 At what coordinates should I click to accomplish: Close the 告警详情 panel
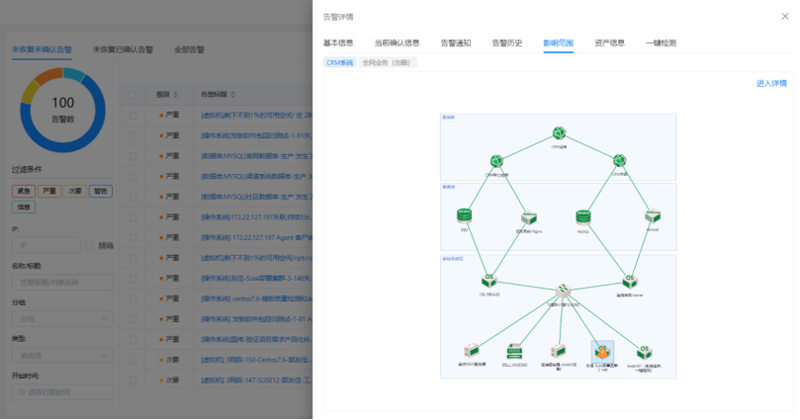click(x=784, y=17)
